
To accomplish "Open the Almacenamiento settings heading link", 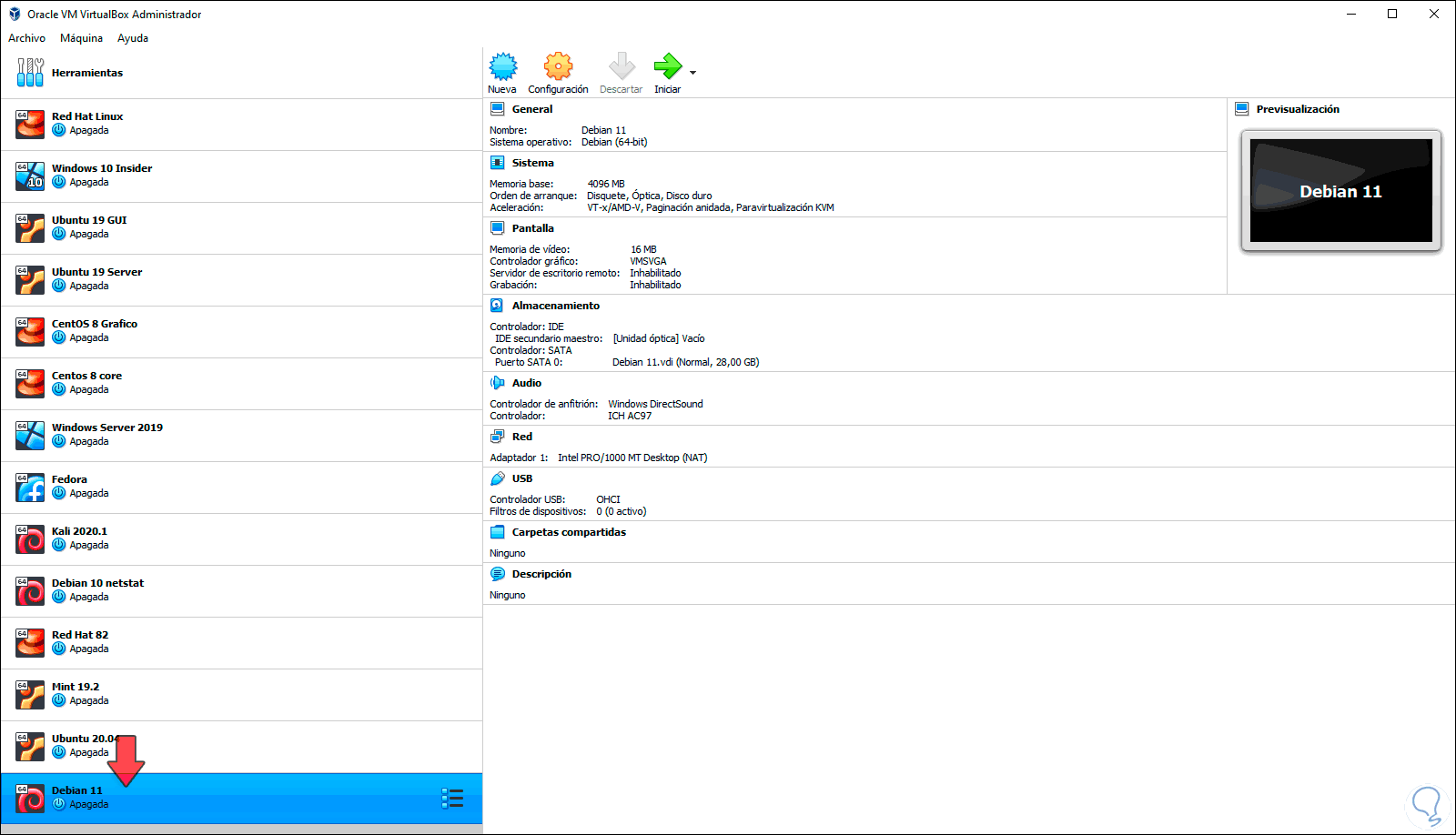I will pos(556,306).
